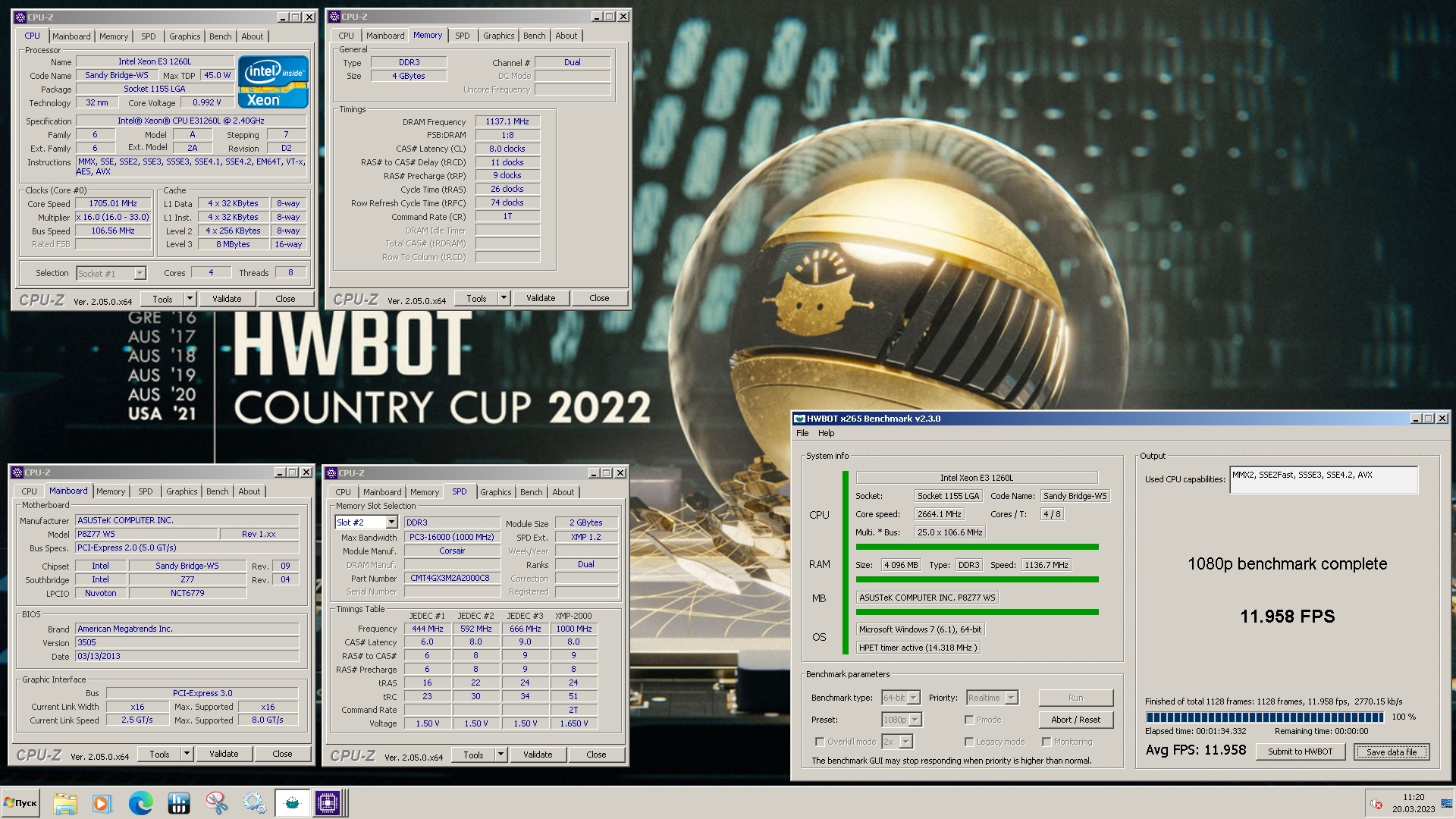Open Windows Explorer from the taskbar

pos(65,803)
